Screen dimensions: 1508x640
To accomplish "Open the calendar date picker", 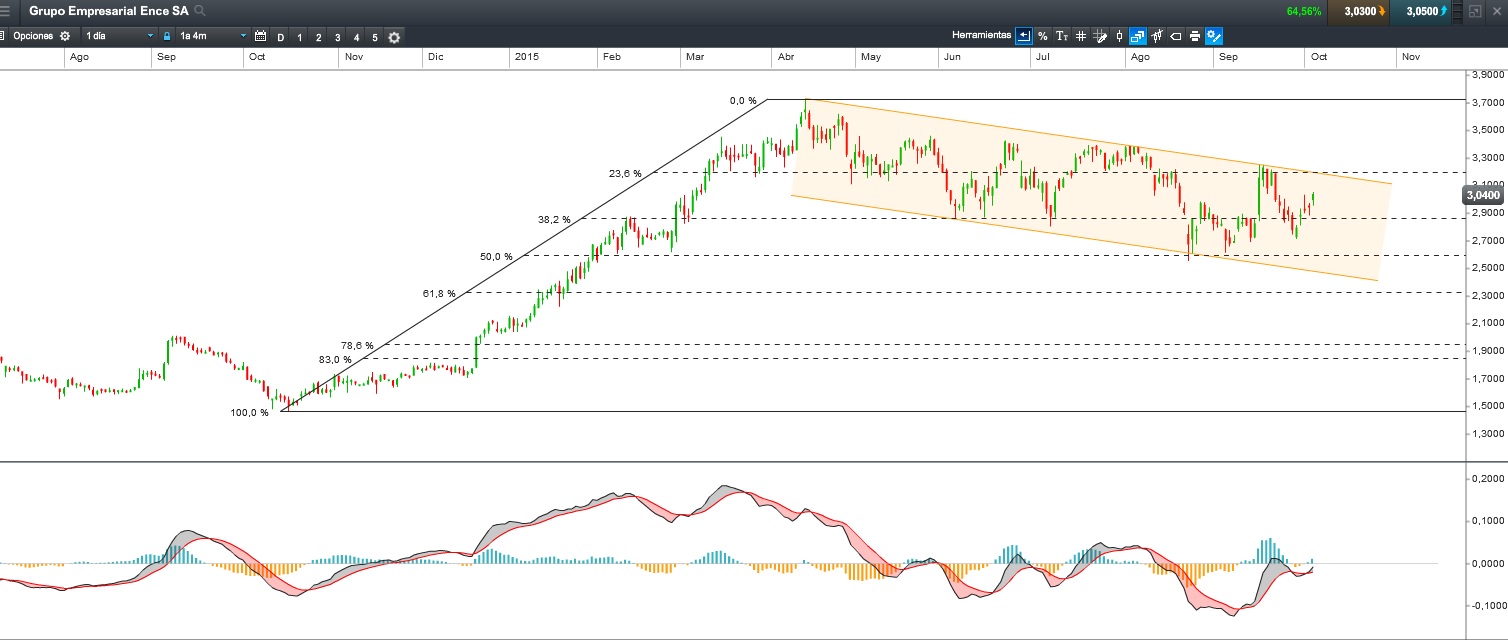I will (260, 37).
